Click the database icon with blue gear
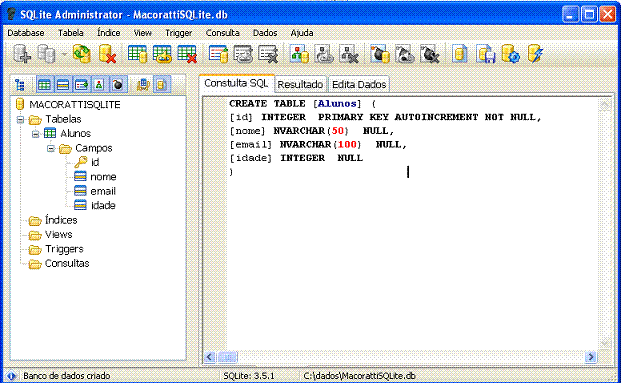The image size is (621, 383). click(x=511, y=53)
